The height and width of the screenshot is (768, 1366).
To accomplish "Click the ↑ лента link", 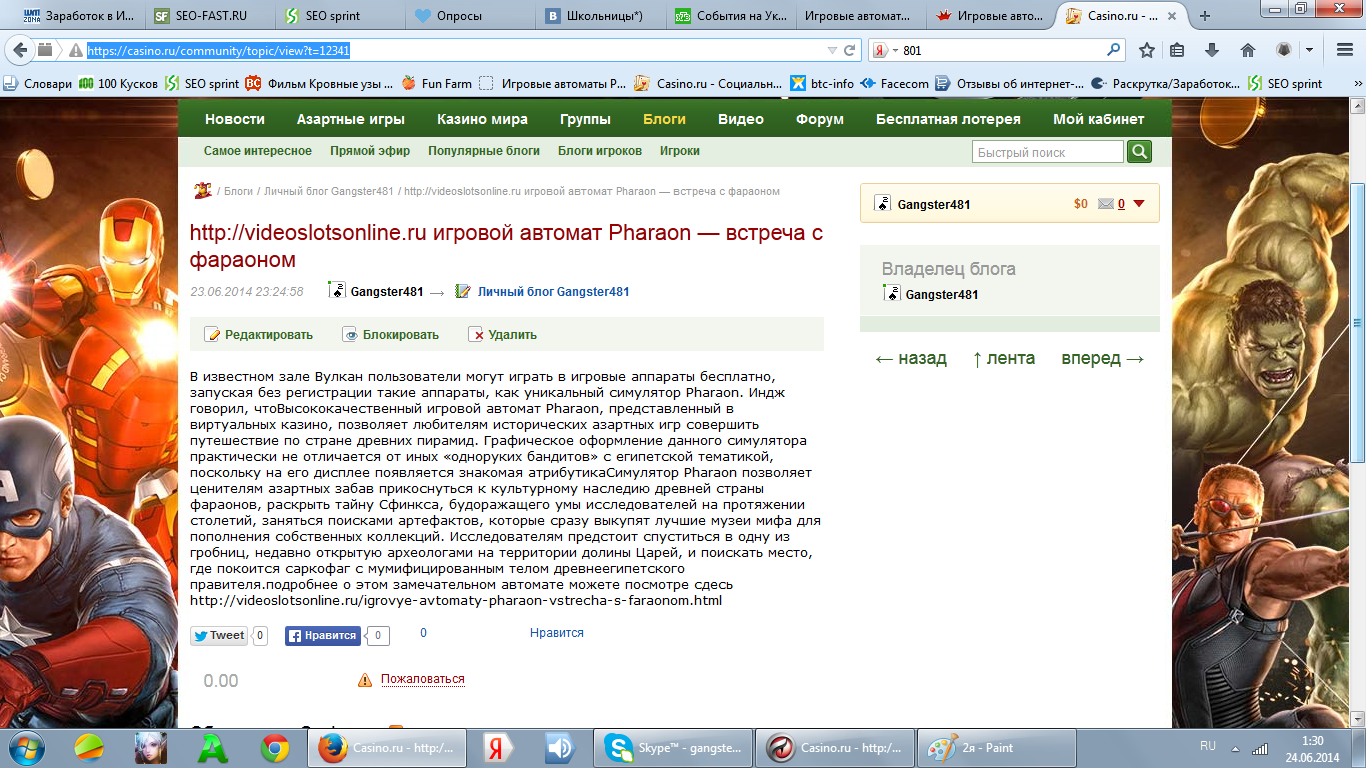I will click(1004, 358).
